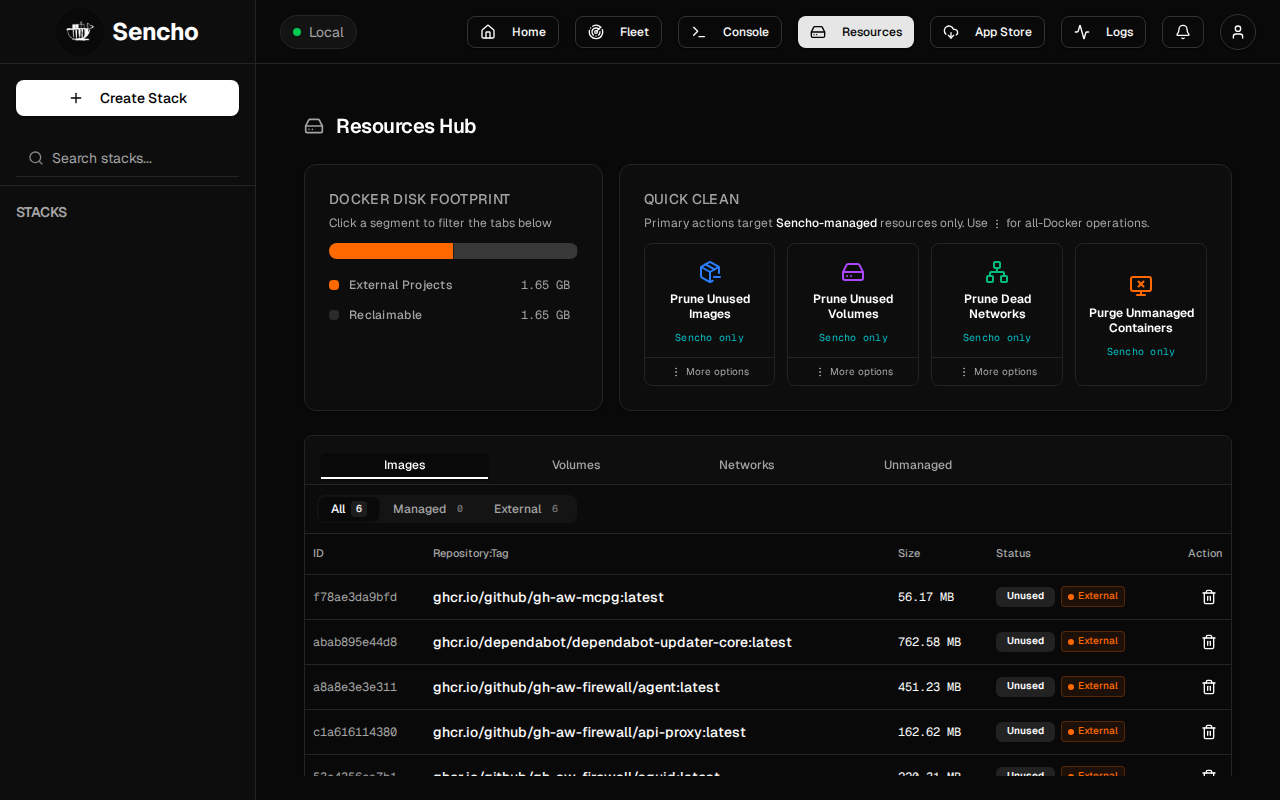This screenshot has height=800, width=1280.
Task: Switch to the Volumes tab
Action: 576,465
